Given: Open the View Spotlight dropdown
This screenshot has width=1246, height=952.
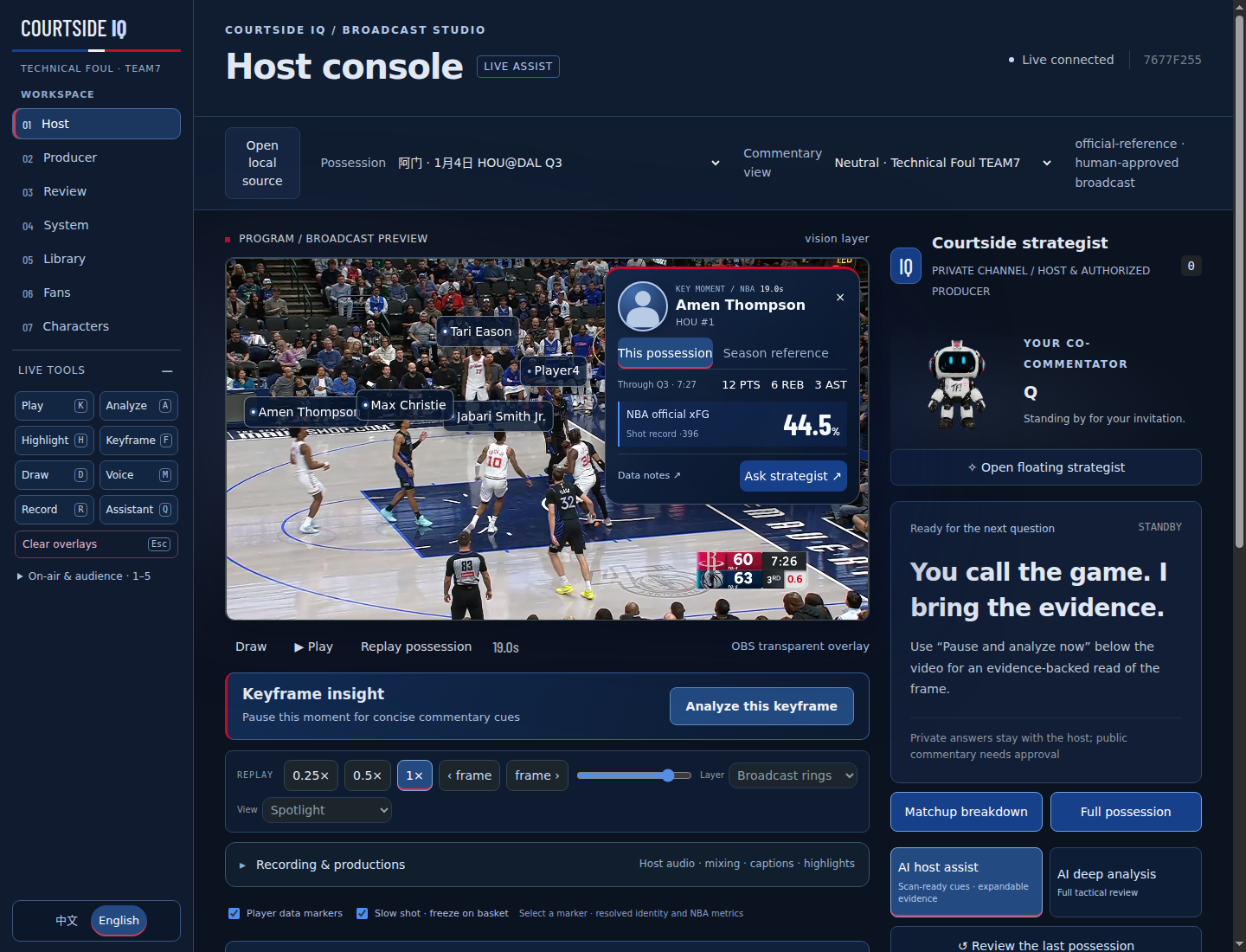Looking at the screenshot, I should pos(327,810).
